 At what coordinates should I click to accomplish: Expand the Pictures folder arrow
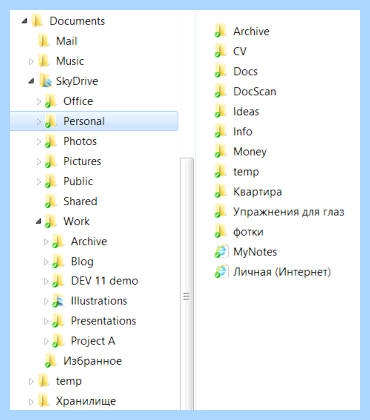click(x=39, y=161)
